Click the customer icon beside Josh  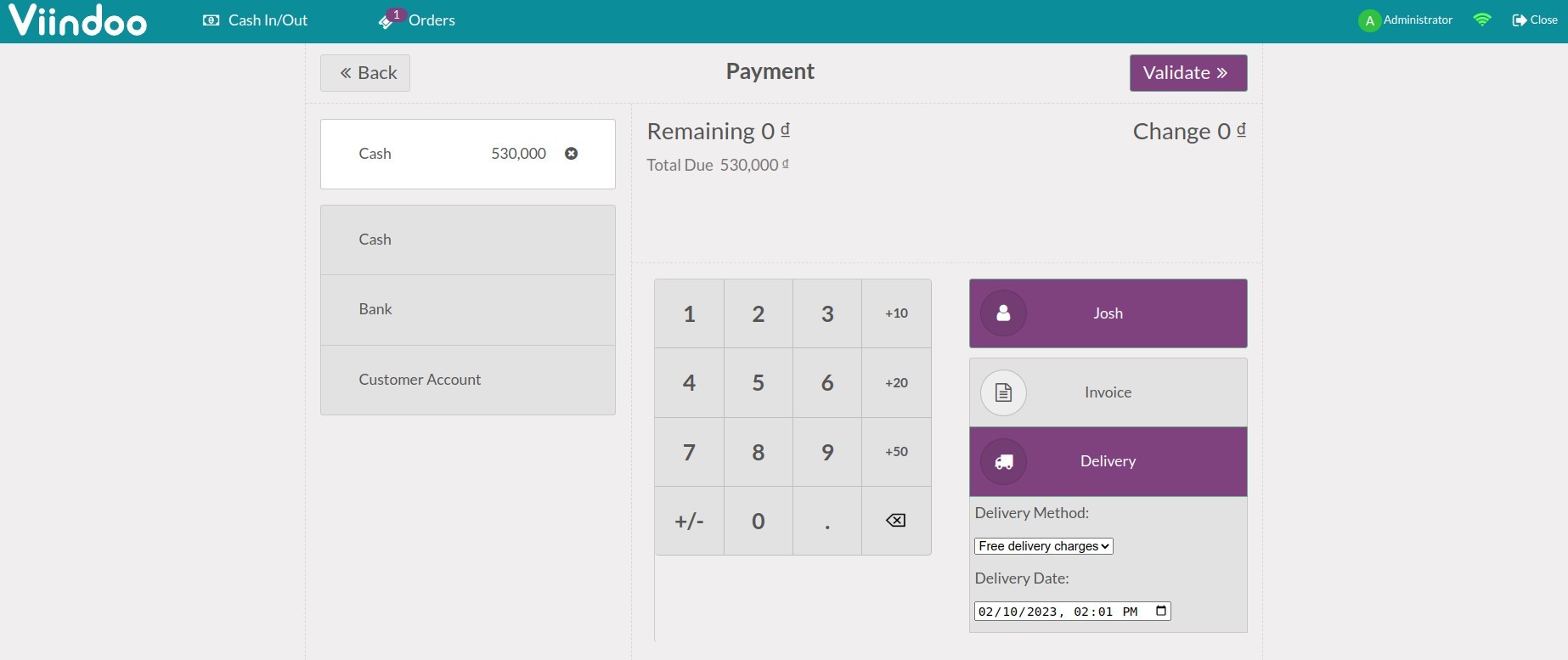coord(1003,313)
